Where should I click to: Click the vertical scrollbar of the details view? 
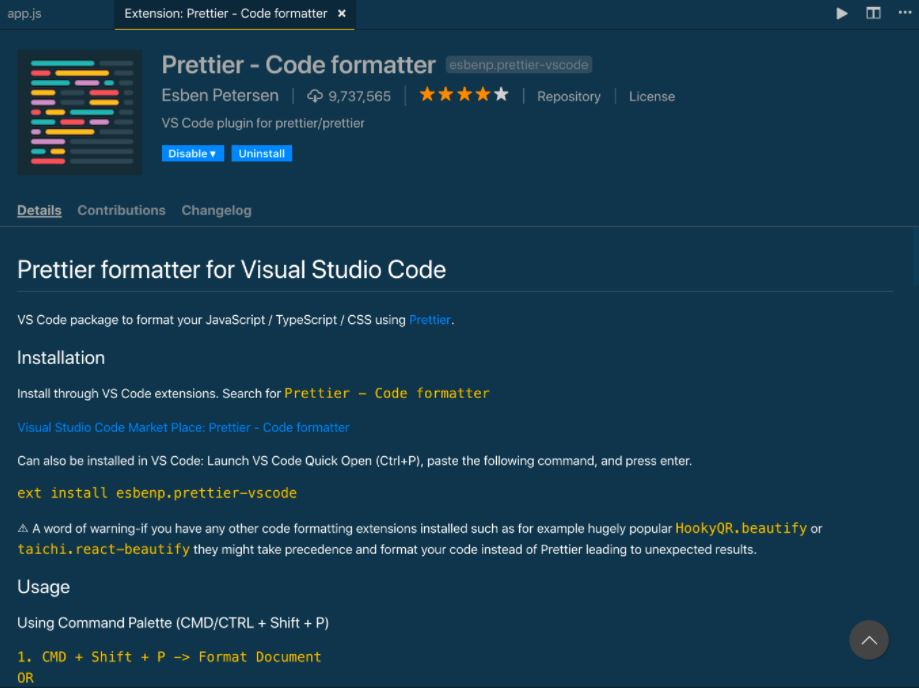pyautogui.click(x=915, y=258)
